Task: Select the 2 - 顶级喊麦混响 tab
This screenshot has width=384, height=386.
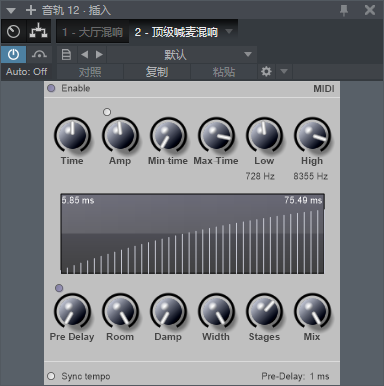Action: pos(176,32)
